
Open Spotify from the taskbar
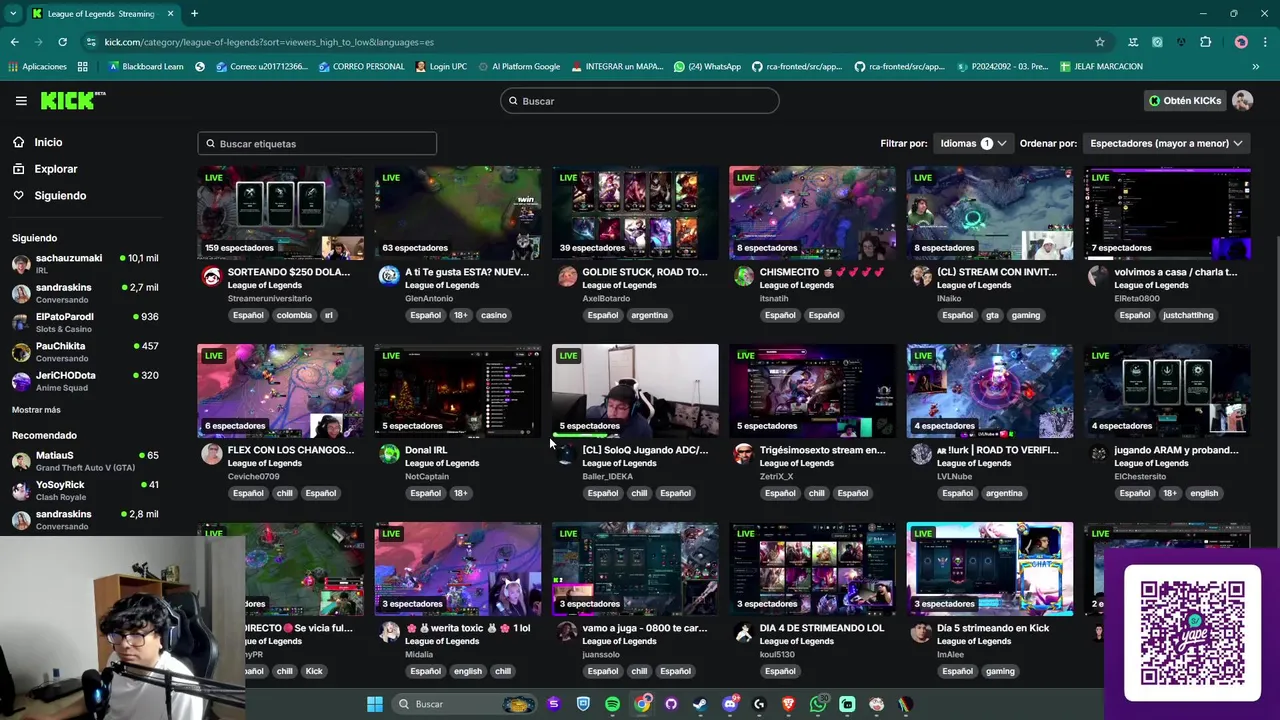[612, 704]
